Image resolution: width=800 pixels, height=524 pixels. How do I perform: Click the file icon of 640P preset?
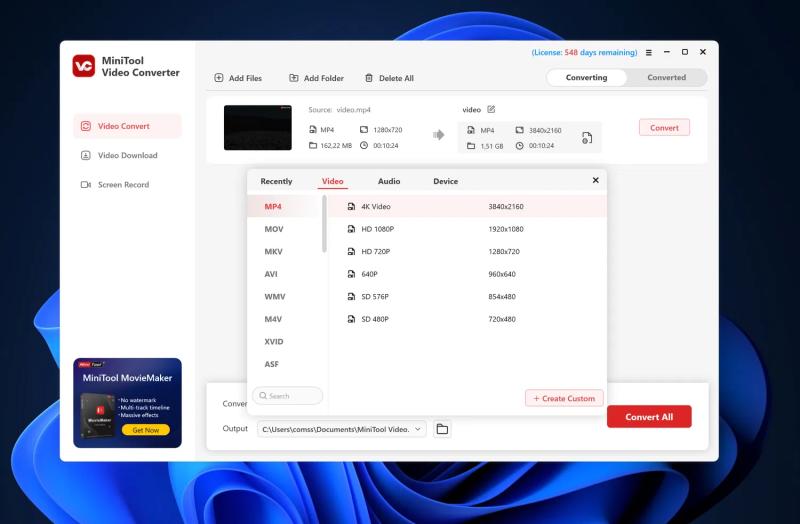351,274
